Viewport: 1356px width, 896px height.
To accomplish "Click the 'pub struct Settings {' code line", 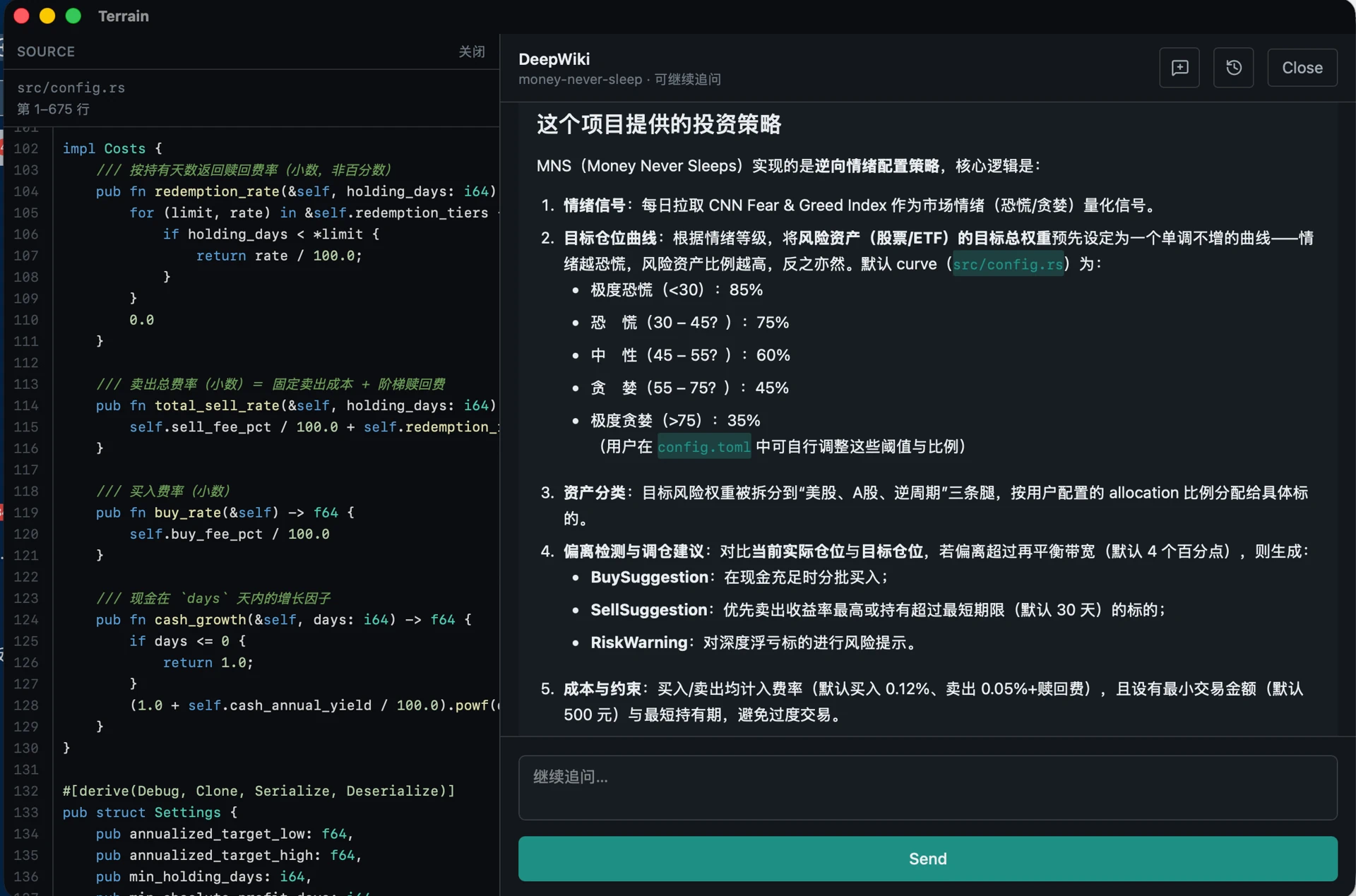I will (x=150, y=813).
